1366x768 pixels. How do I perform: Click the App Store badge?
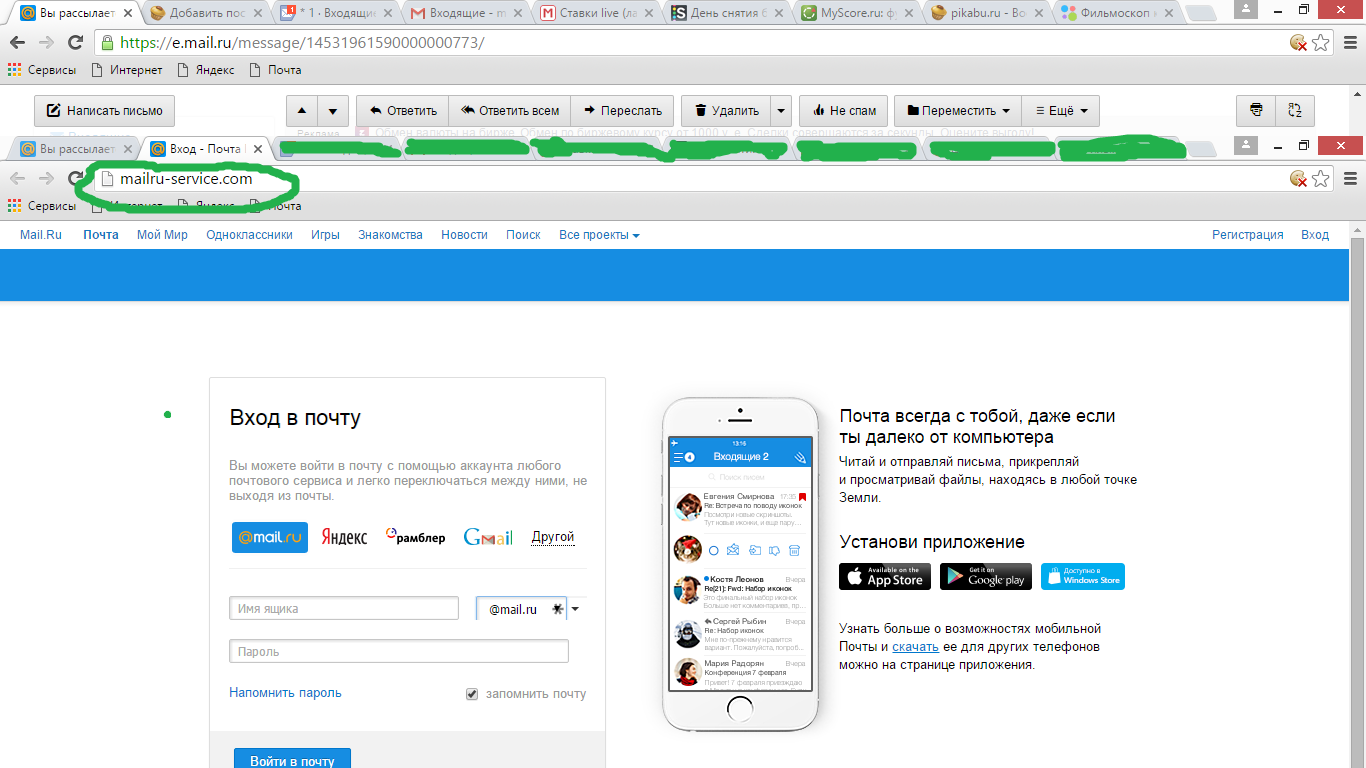(x=885, y=577)
